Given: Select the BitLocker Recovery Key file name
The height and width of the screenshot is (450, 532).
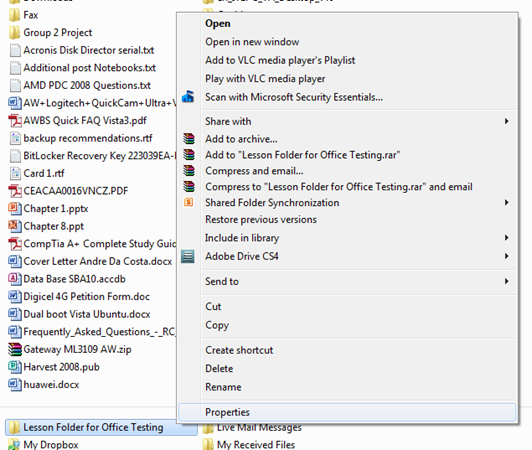Looking at the screenshot, I should (x=100, y=156).
